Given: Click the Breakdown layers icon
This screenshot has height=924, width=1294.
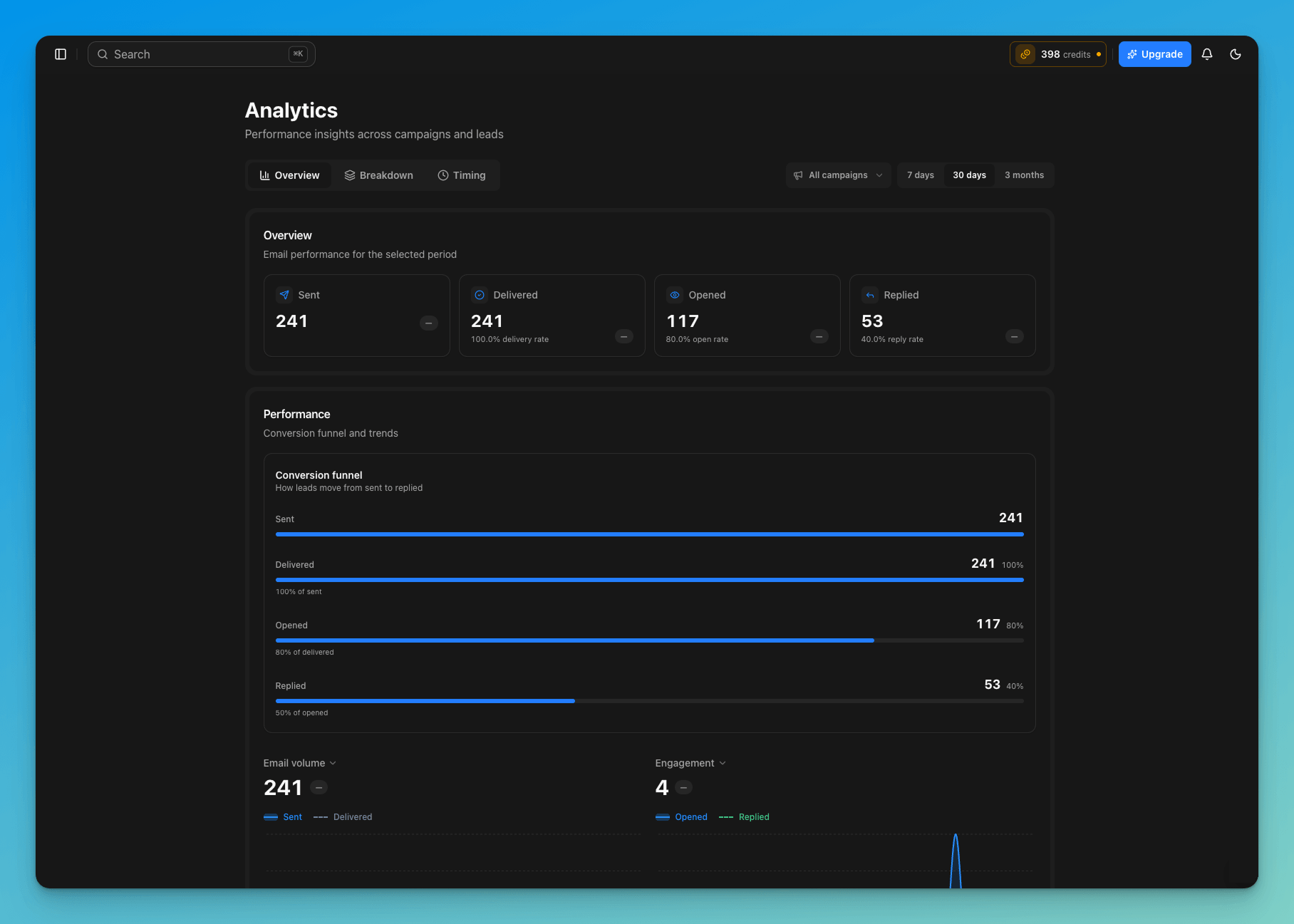Looking at the screenshot, I should pos(350,175).
